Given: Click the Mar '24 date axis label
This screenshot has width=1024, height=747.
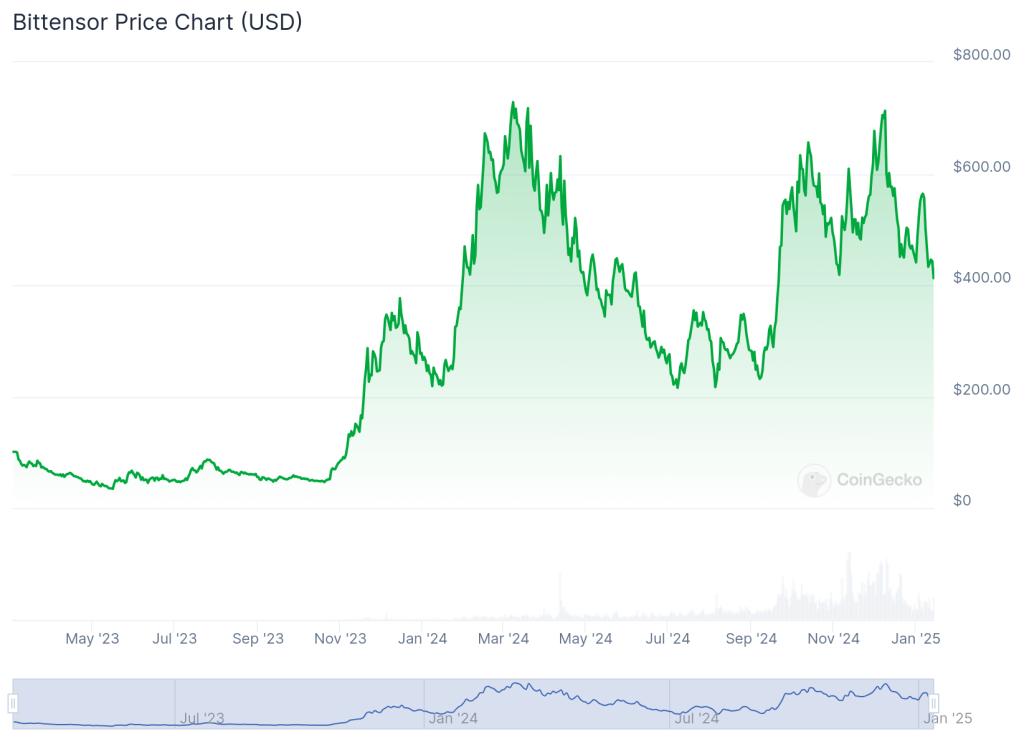Looking at the screenshot, I should pos(503,638).
